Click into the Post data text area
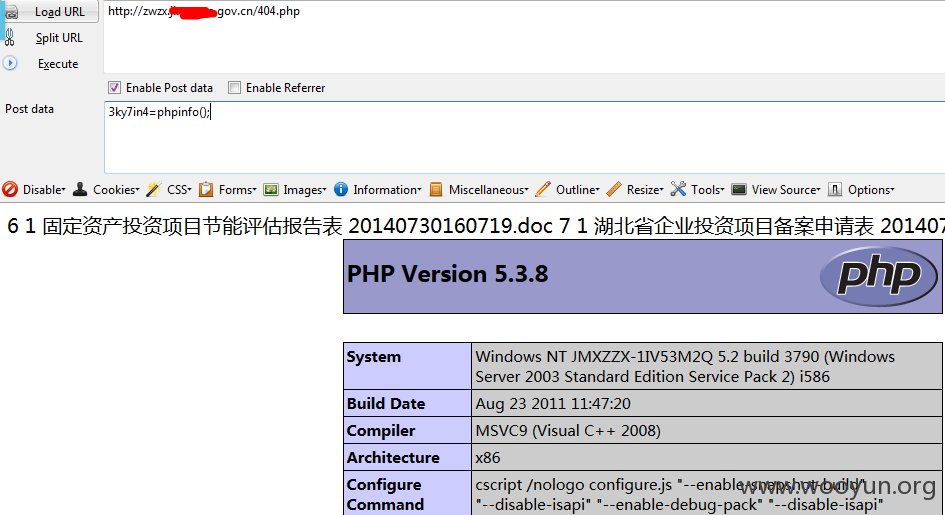945x515 pixels. tap(524, 137)
